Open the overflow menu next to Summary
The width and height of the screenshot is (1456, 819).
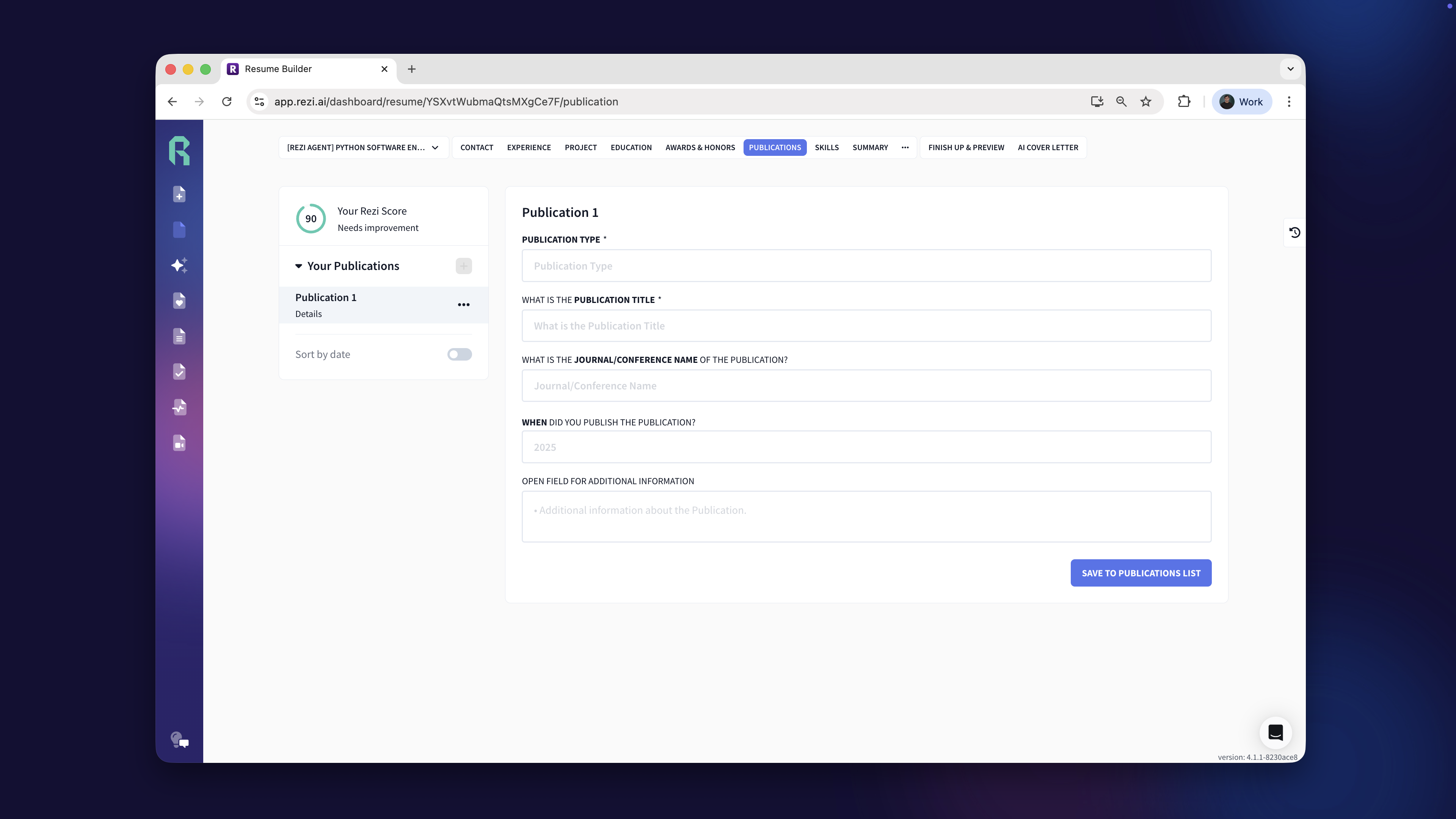pos(904,147)
